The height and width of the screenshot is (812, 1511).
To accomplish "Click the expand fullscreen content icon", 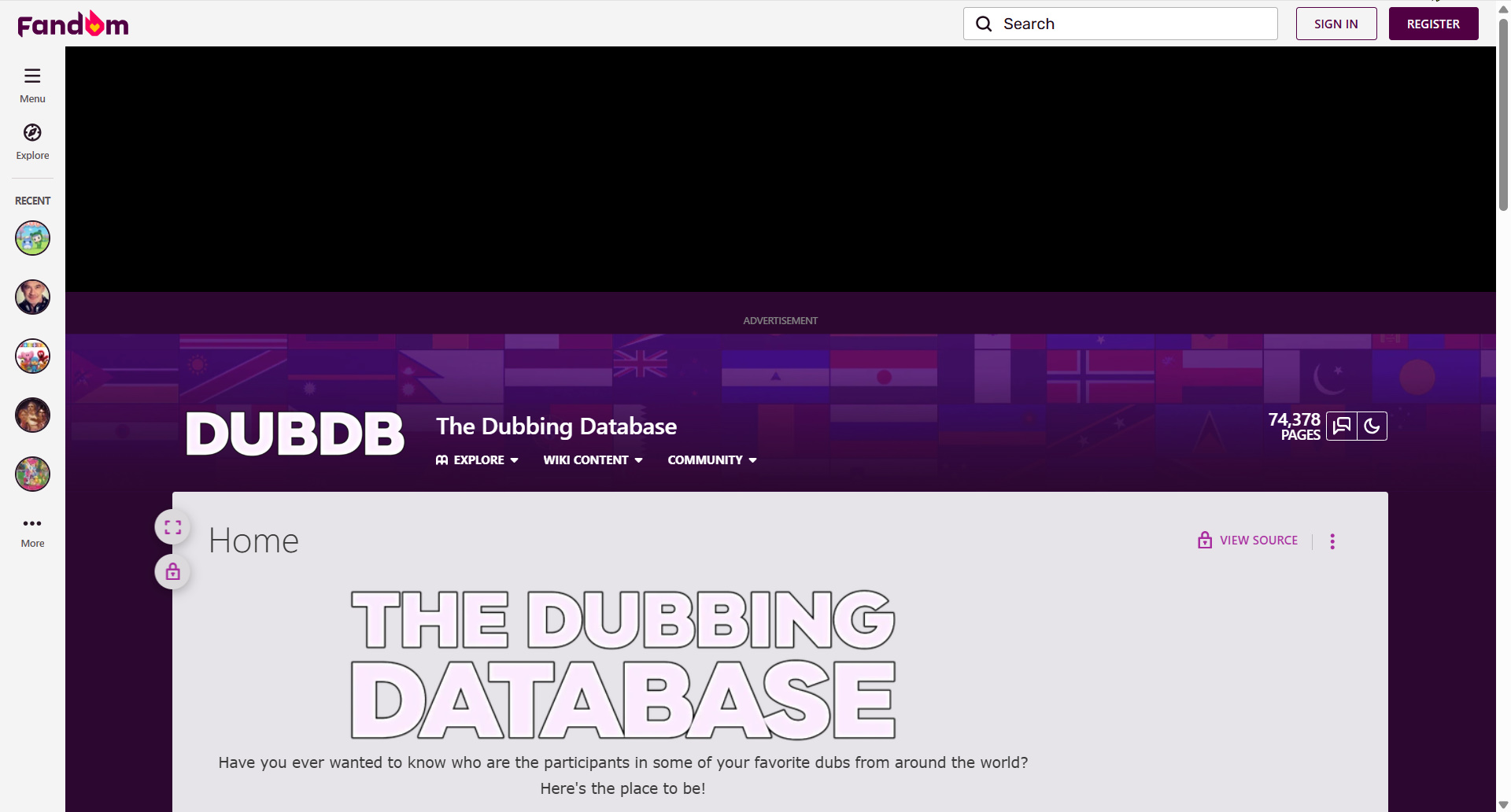I will [173, 527].
